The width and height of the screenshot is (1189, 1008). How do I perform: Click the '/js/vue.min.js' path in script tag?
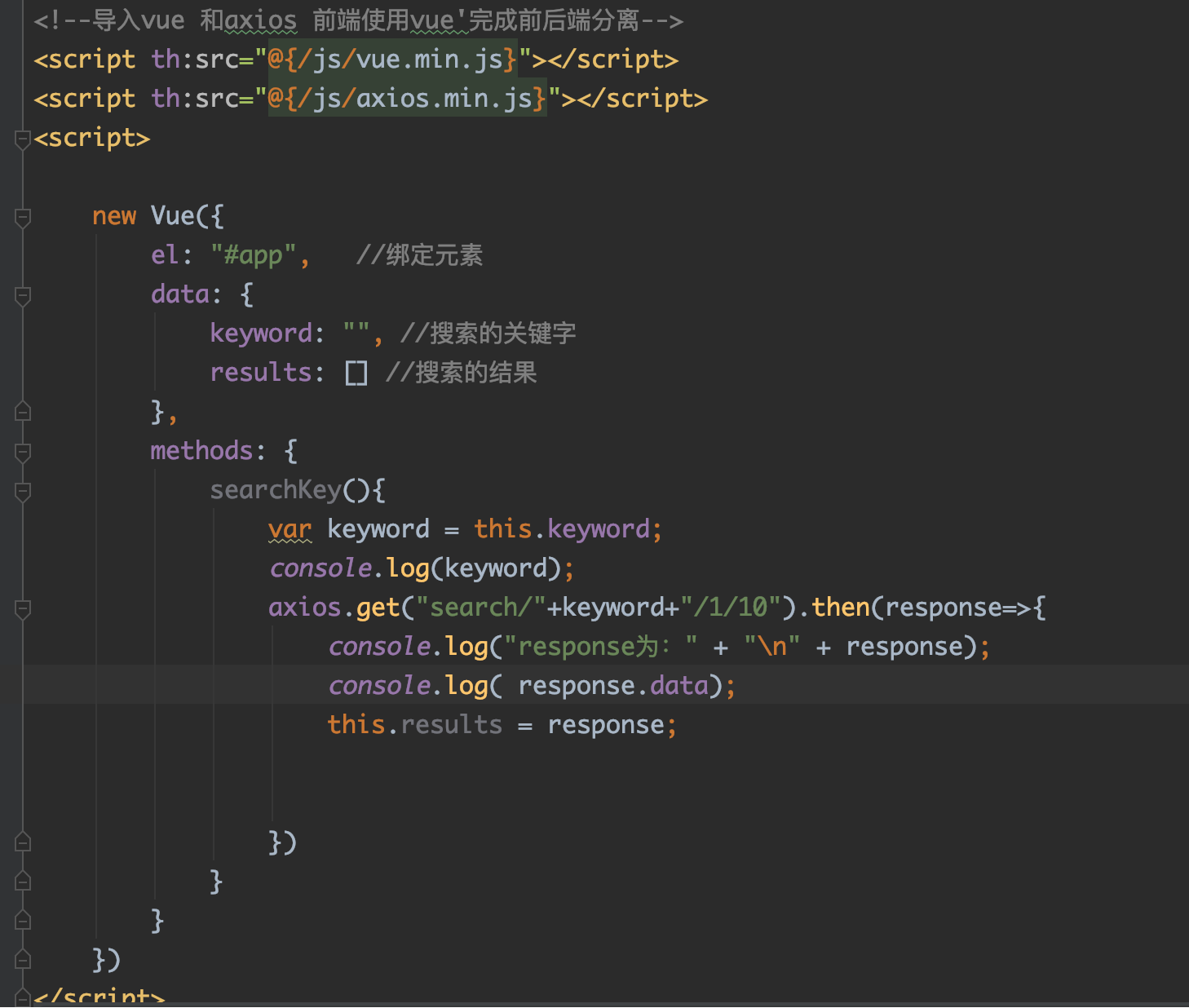(400, 60)
